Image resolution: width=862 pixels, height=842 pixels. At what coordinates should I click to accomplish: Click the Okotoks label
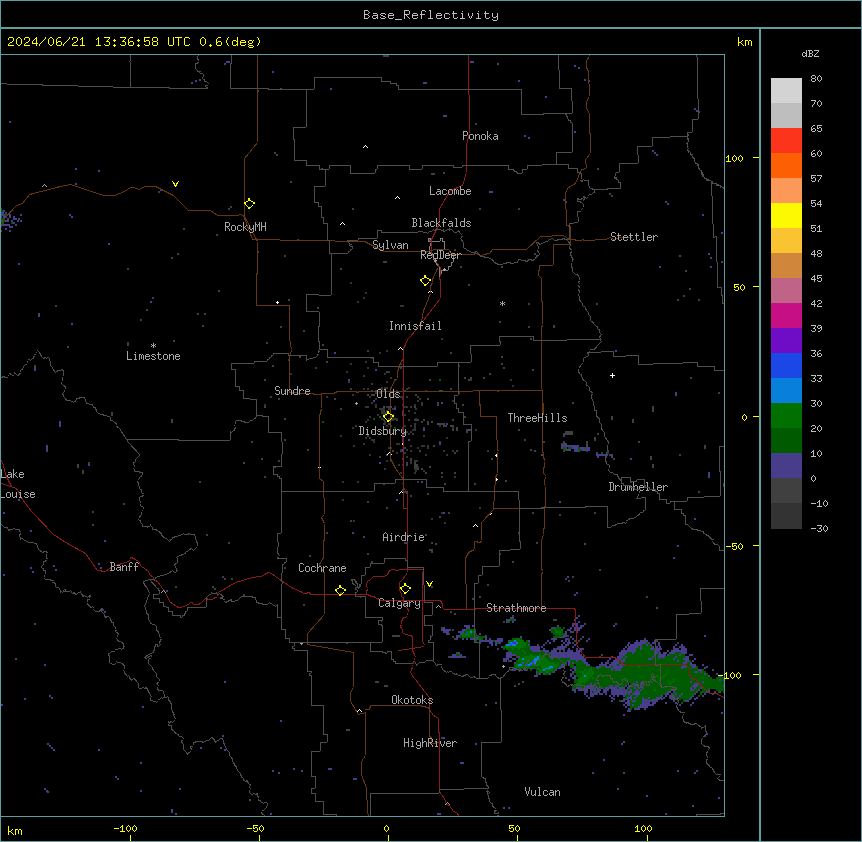click(x=412, y=700)
